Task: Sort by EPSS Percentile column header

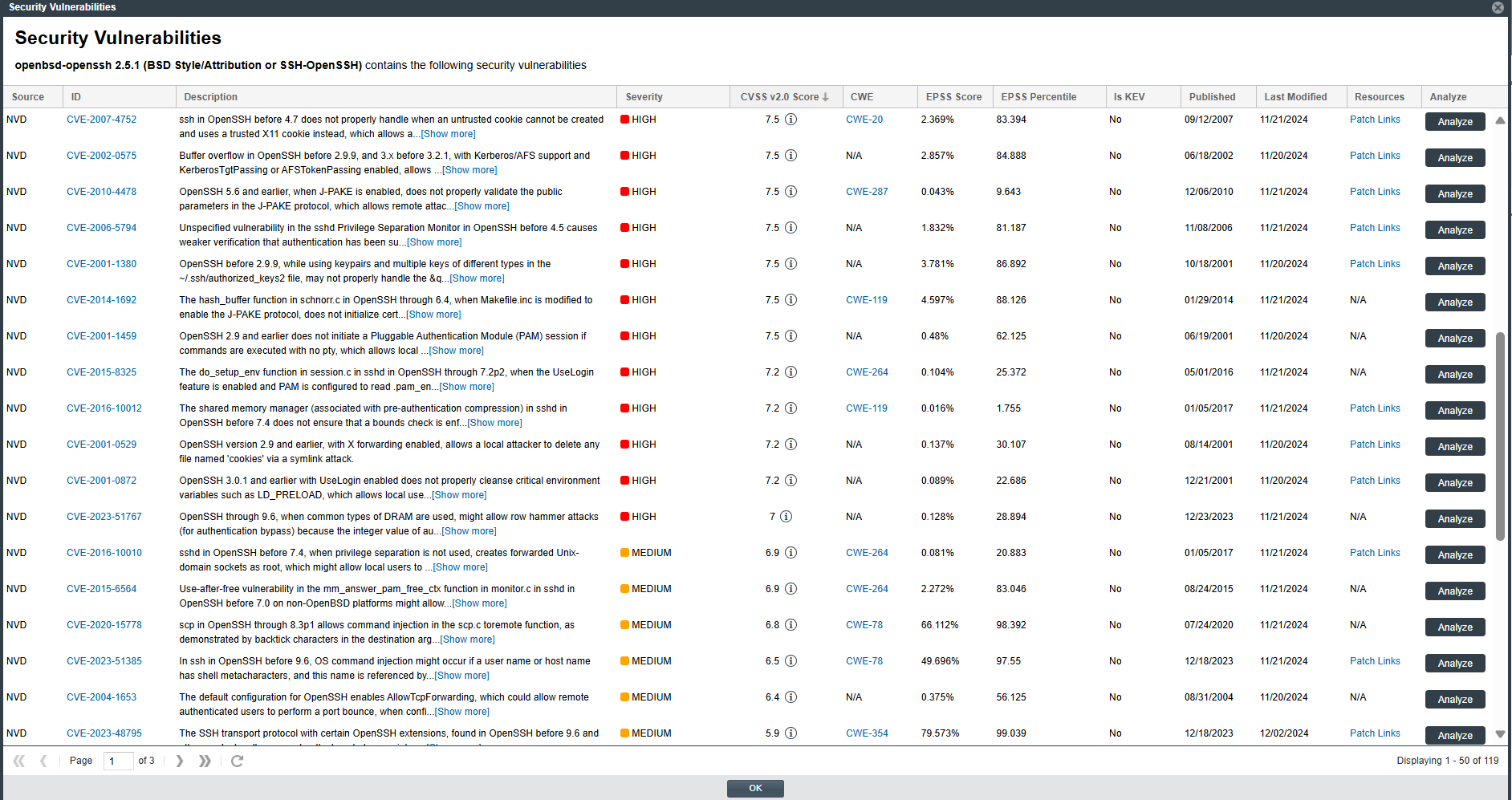Action: 1038,97
